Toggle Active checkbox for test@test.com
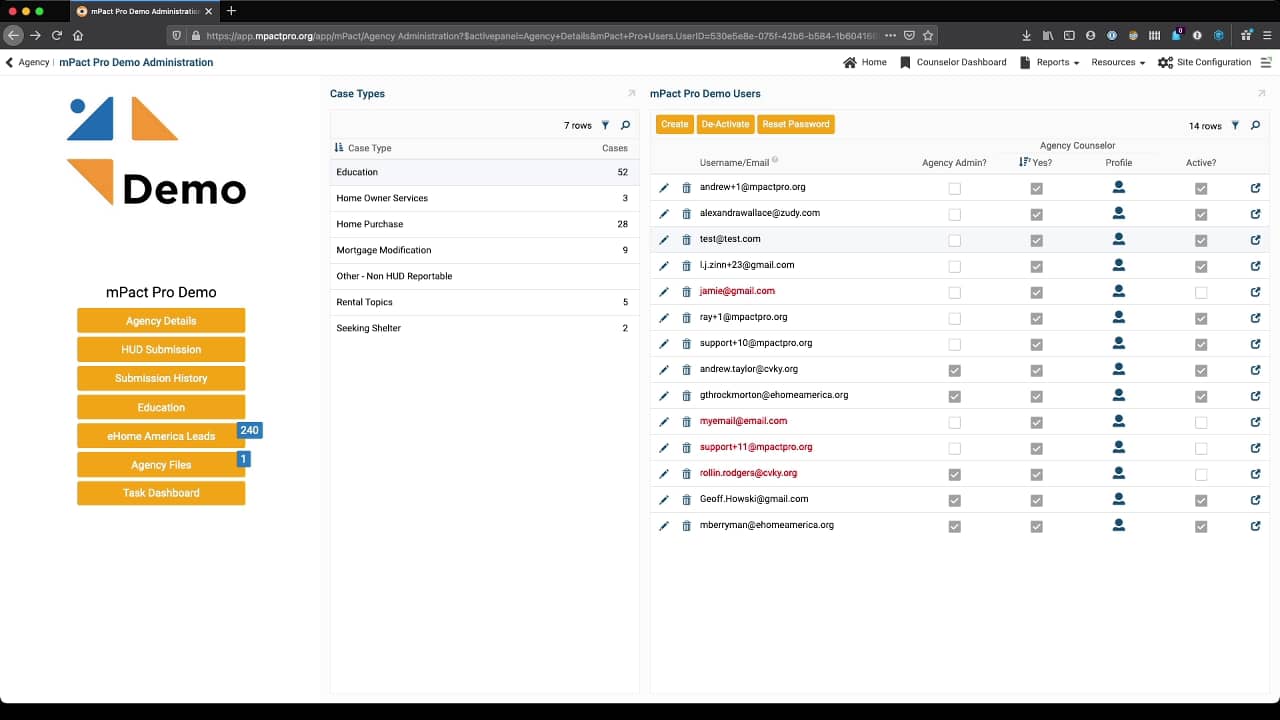1280x720 pixels. tap(1201, 240)
